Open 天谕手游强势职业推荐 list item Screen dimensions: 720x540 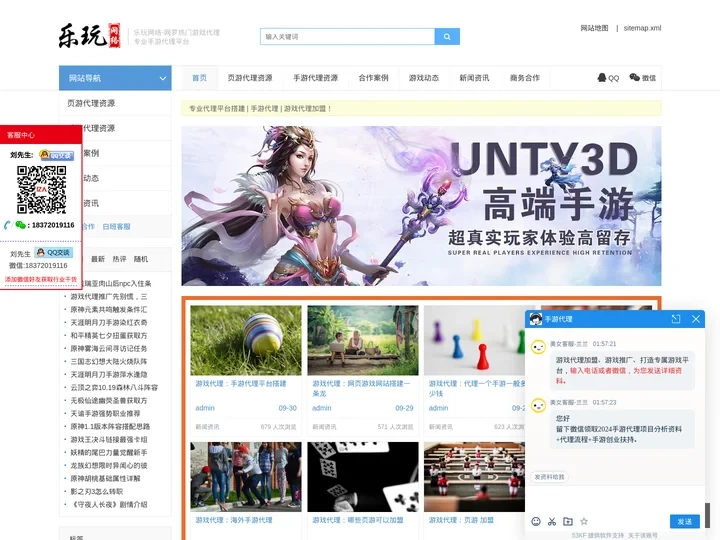(105, 413)
